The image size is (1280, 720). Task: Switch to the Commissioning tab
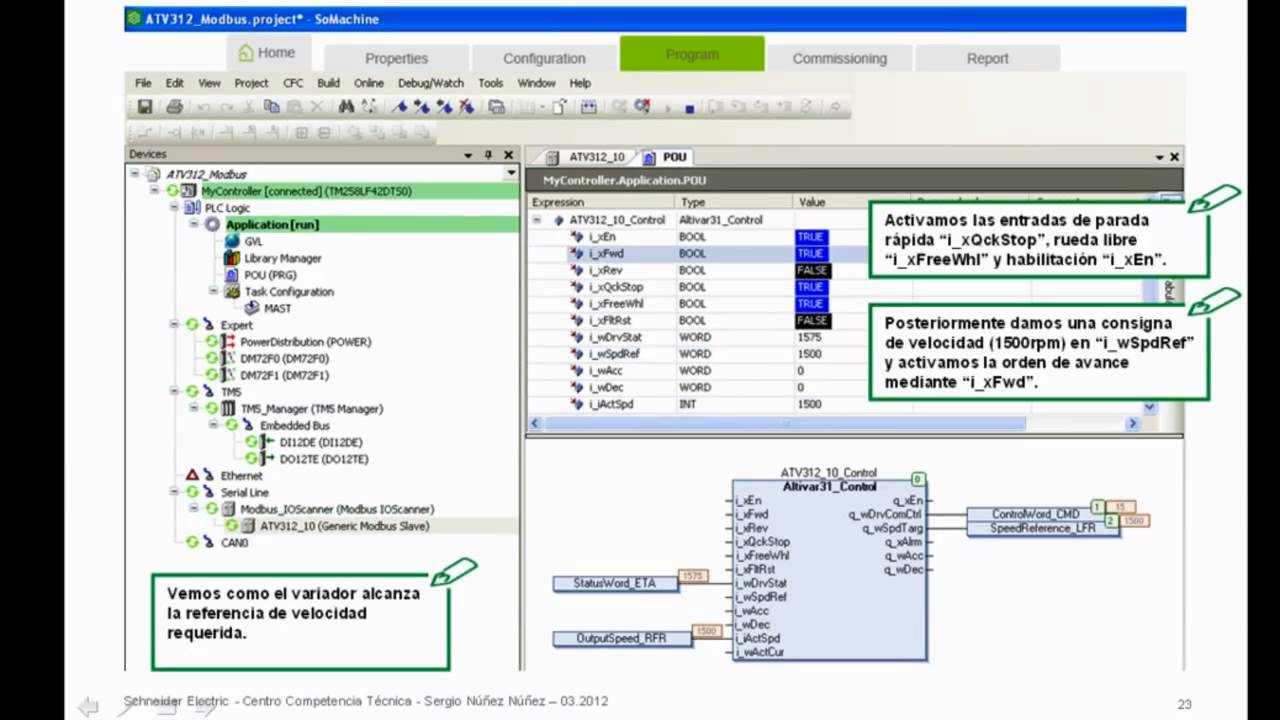click(x=840, y=58)
